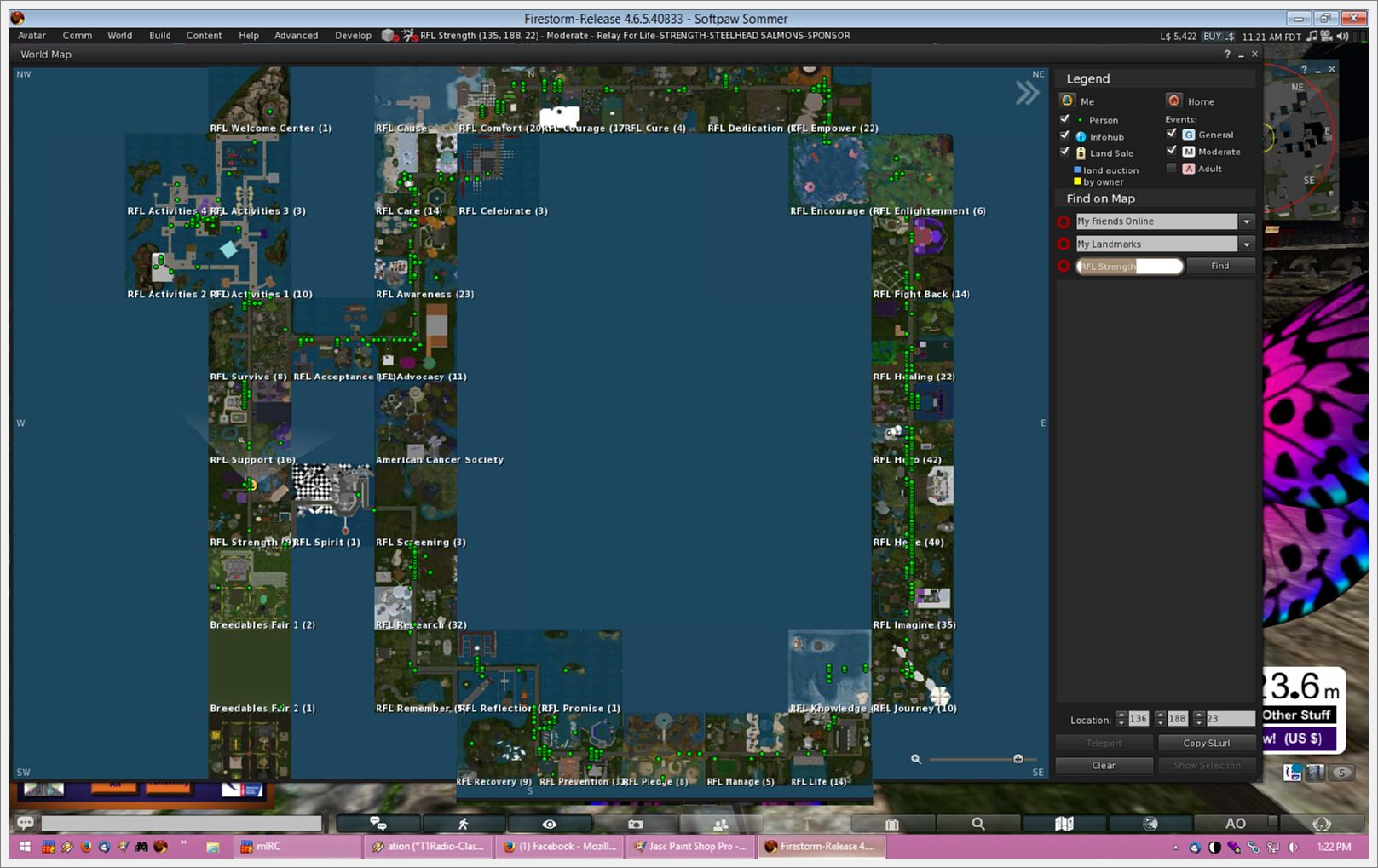Click the People toolbar button
Viewport: 1378px width, 868px height.
720,824
